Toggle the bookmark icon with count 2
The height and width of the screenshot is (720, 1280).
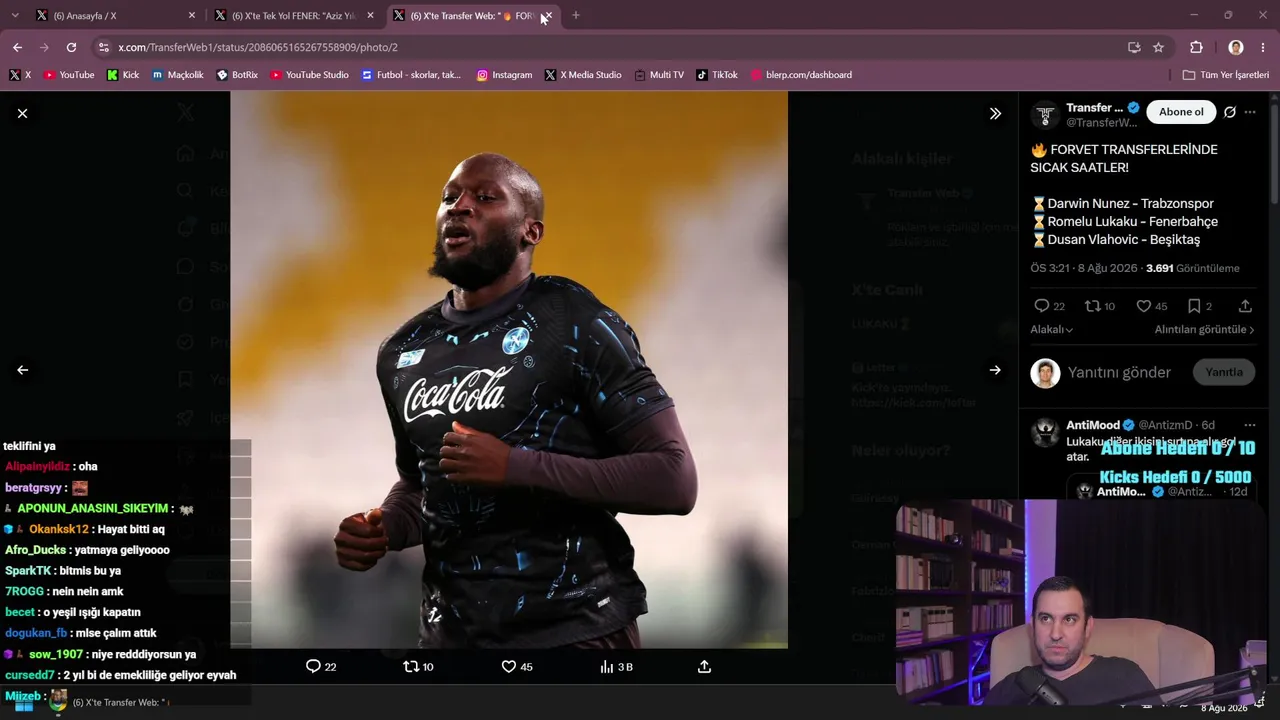[1194, 306]
